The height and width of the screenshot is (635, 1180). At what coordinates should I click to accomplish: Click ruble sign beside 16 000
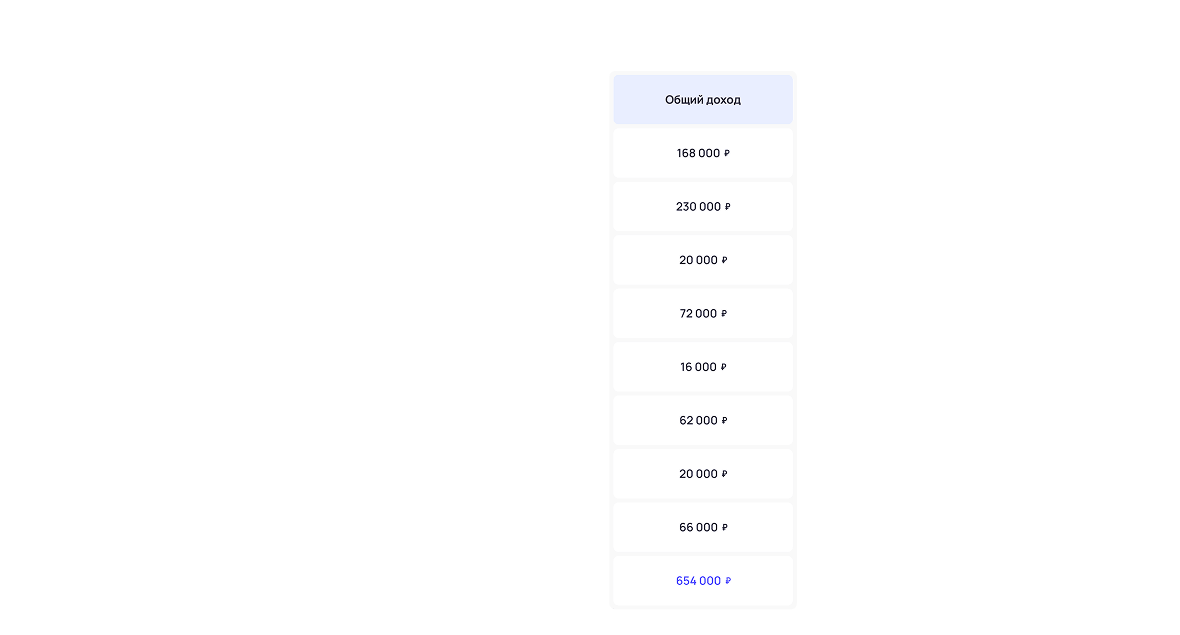point(724,367)
